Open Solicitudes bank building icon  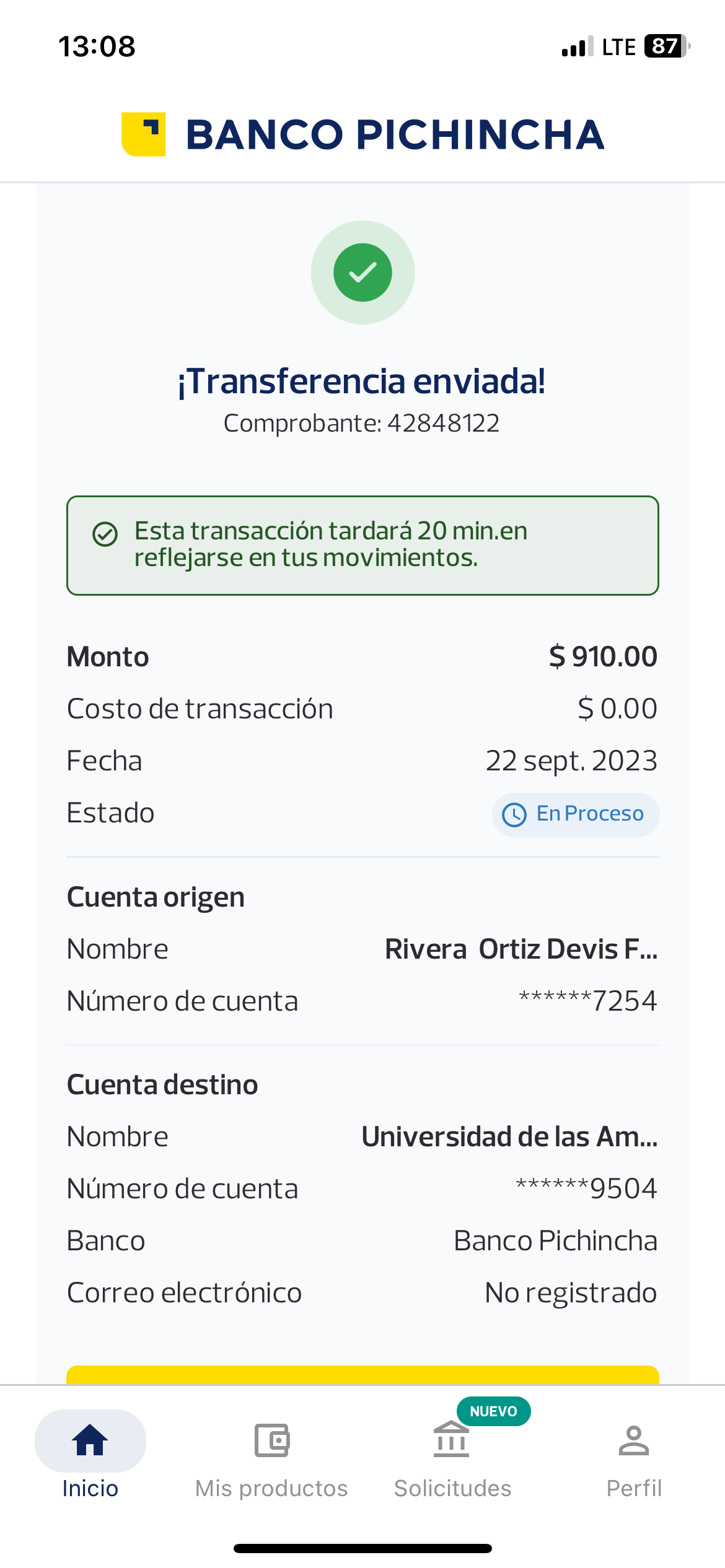point(451,1440)
